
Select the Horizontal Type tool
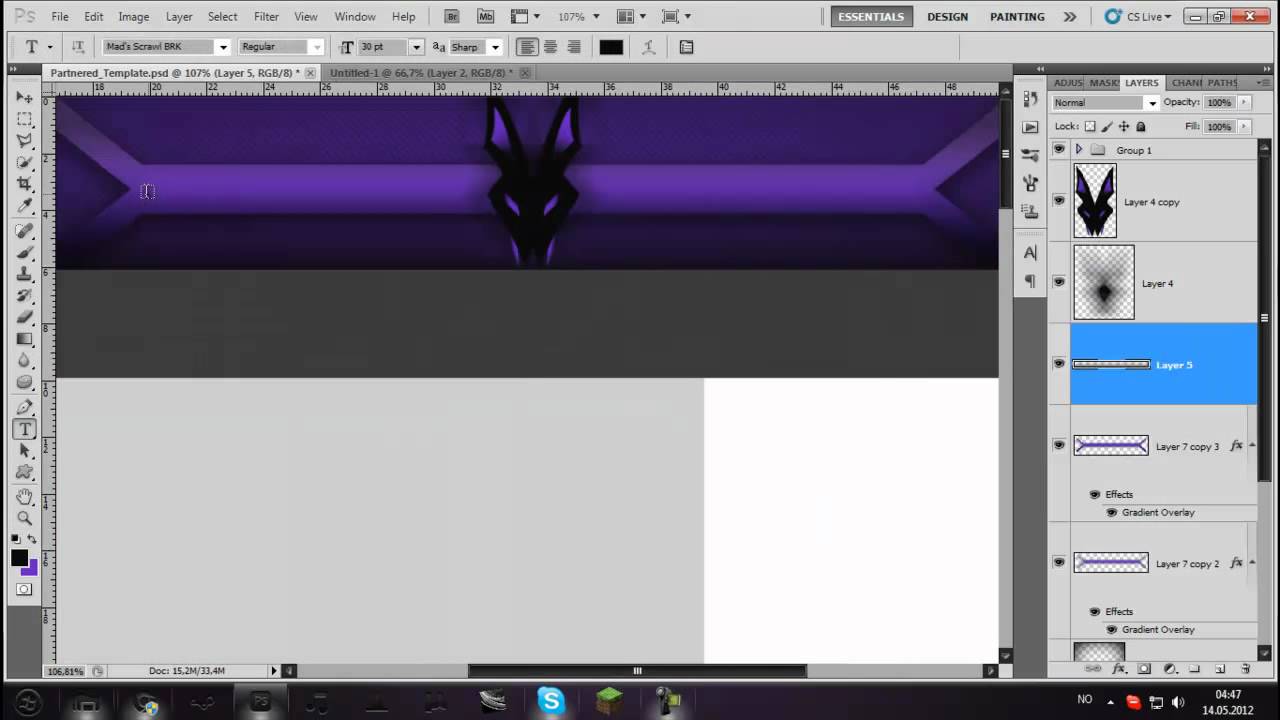click(x=24, y=429)
